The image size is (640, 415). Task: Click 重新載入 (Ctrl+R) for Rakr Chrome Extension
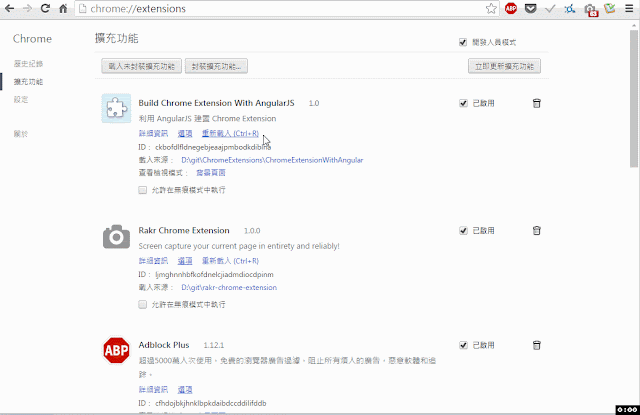click(x=230, y=261)
